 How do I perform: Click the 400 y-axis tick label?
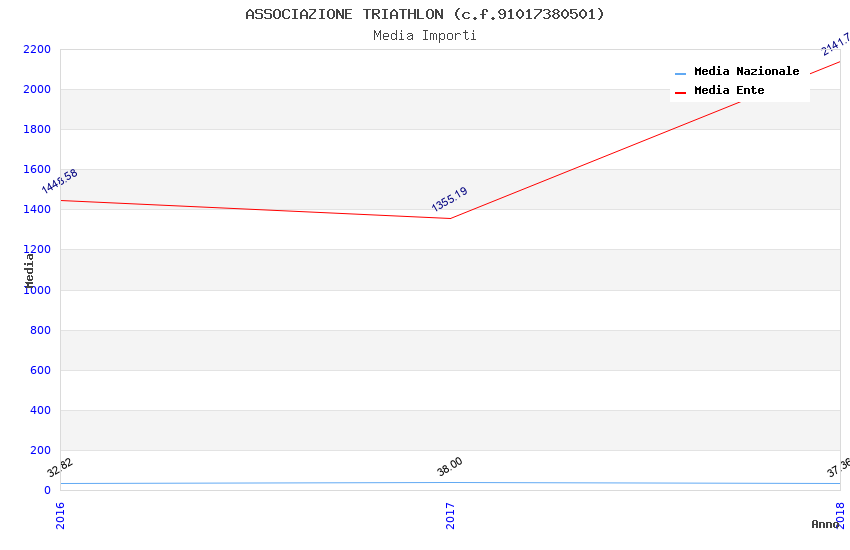click(40, 410)
